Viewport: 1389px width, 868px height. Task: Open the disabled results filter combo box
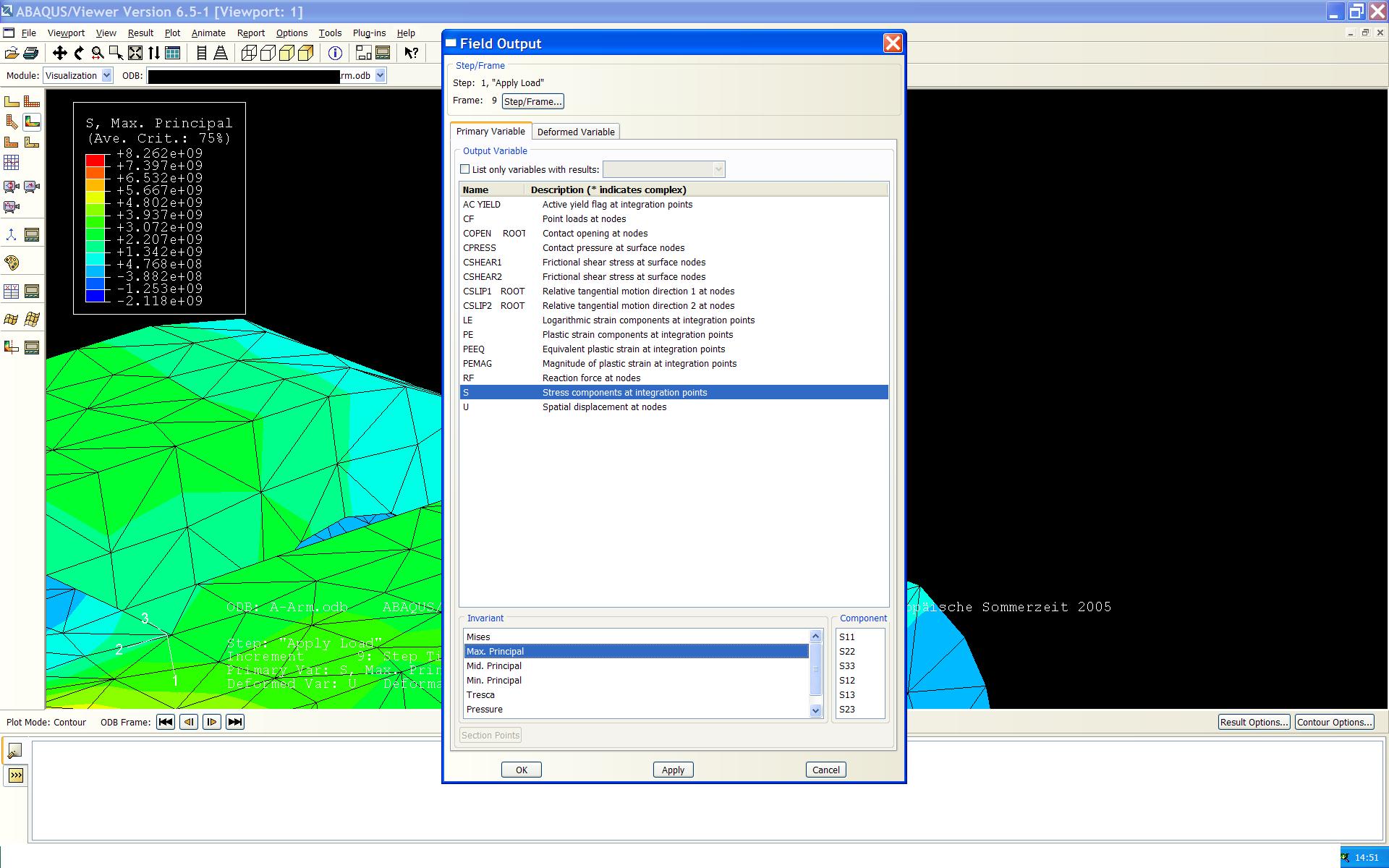click(663, 169)
